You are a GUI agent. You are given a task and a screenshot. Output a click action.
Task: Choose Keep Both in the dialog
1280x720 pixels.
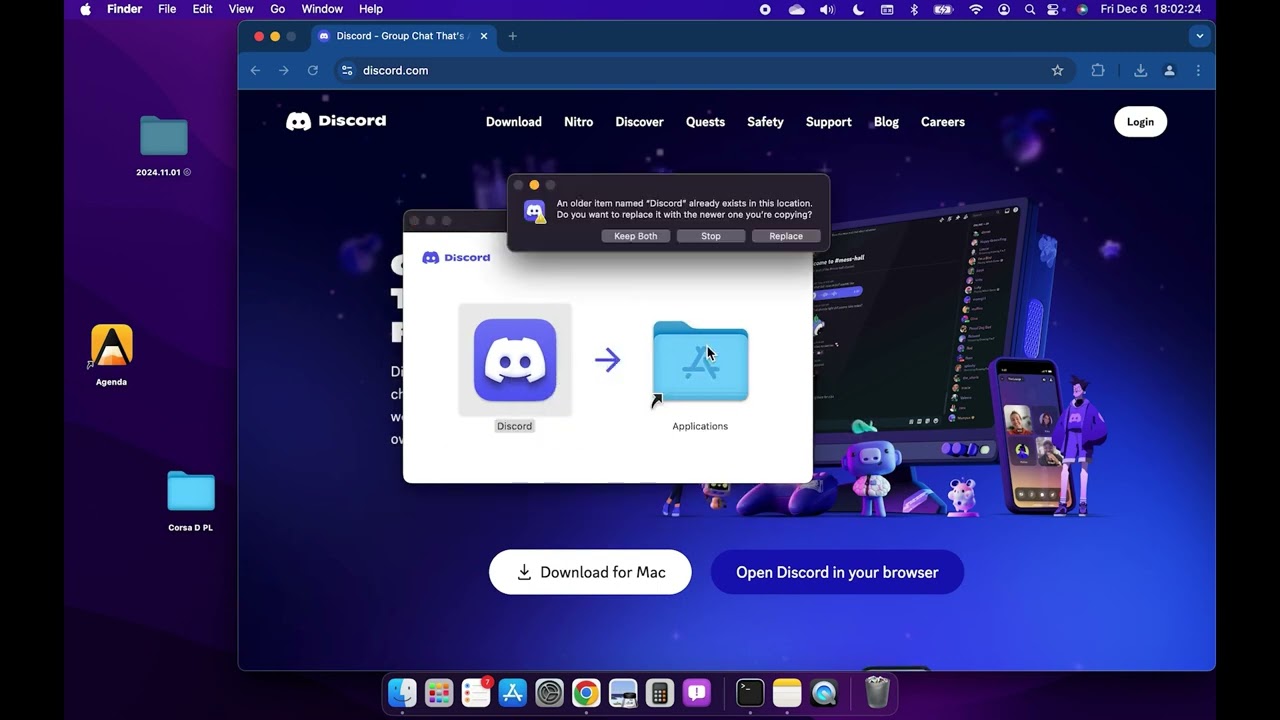coord(636,236)
